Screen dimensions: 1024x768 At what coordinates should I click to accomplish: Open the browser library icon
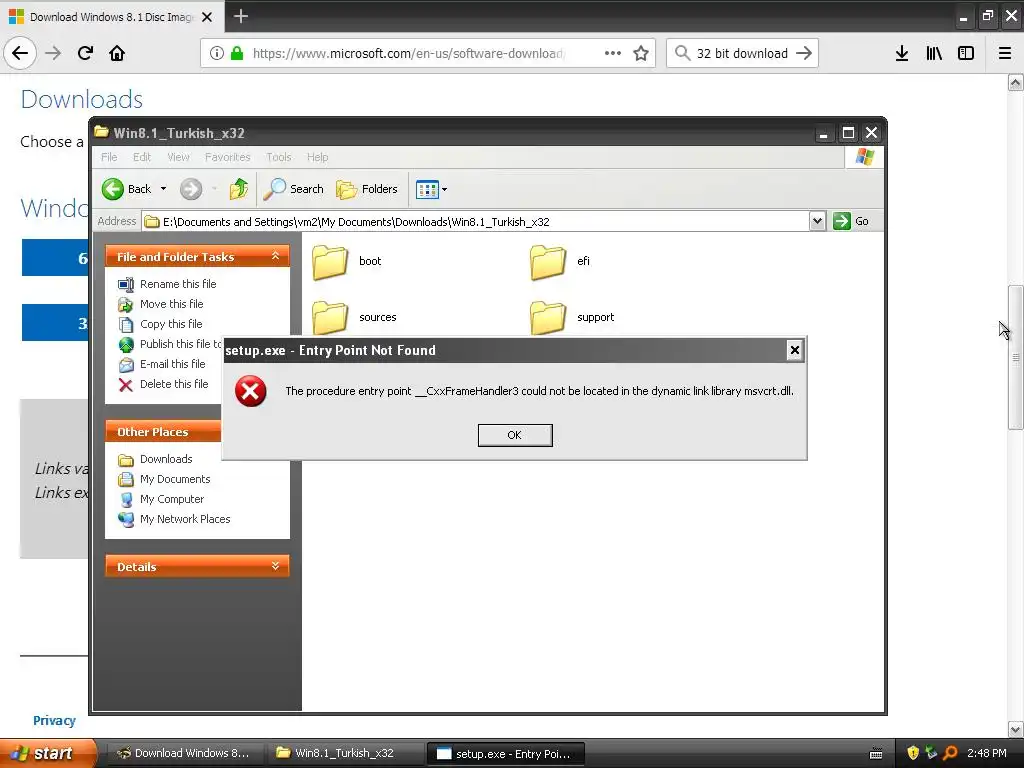pos(934,53)
